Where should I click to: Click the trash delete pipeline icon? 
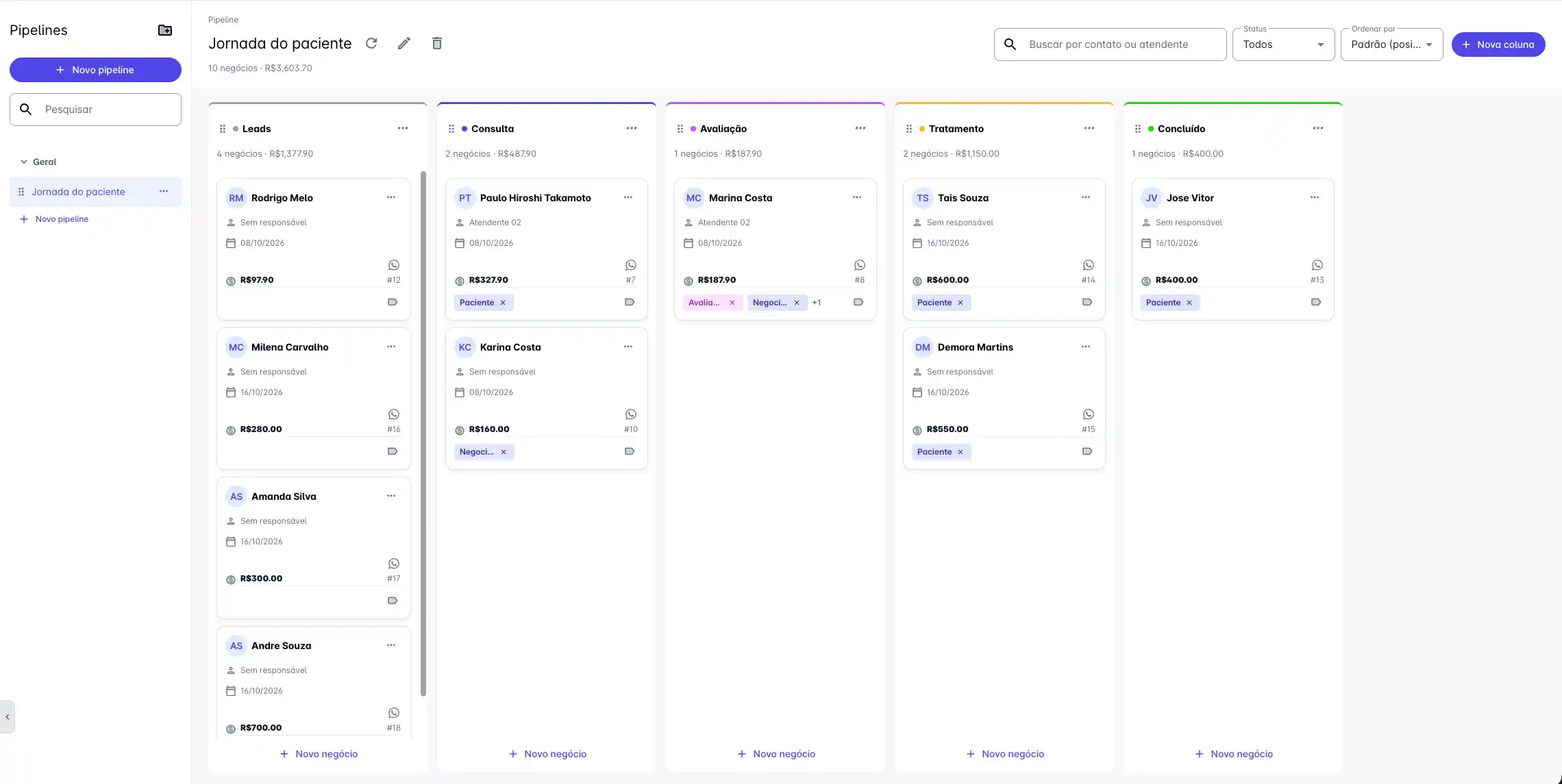coord(437,43)
